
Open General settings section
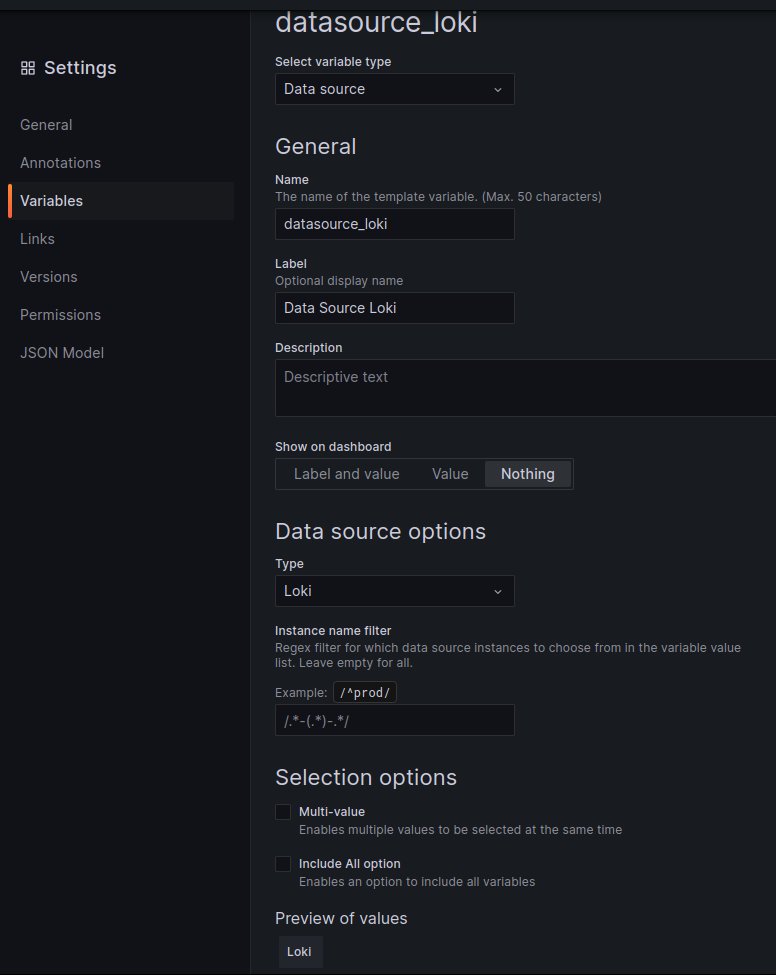[x=46, y=125]
